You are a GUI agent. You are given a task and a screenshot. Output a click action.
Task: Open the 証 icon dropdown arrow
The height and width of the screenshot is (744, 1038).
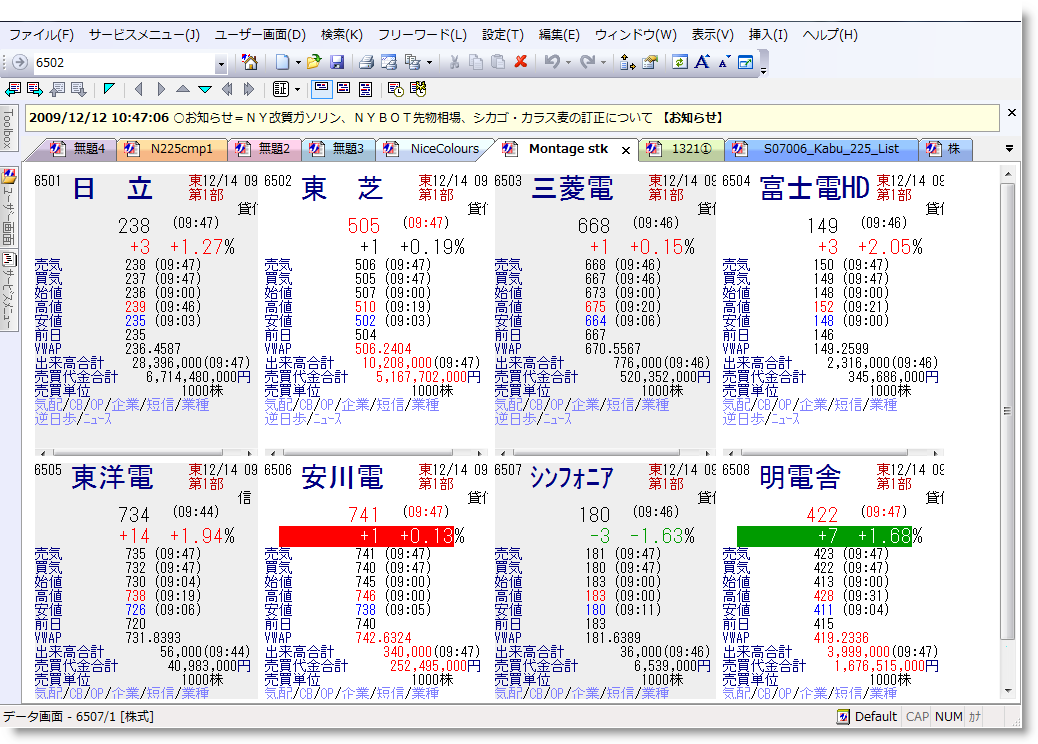(x=297, y=89)
